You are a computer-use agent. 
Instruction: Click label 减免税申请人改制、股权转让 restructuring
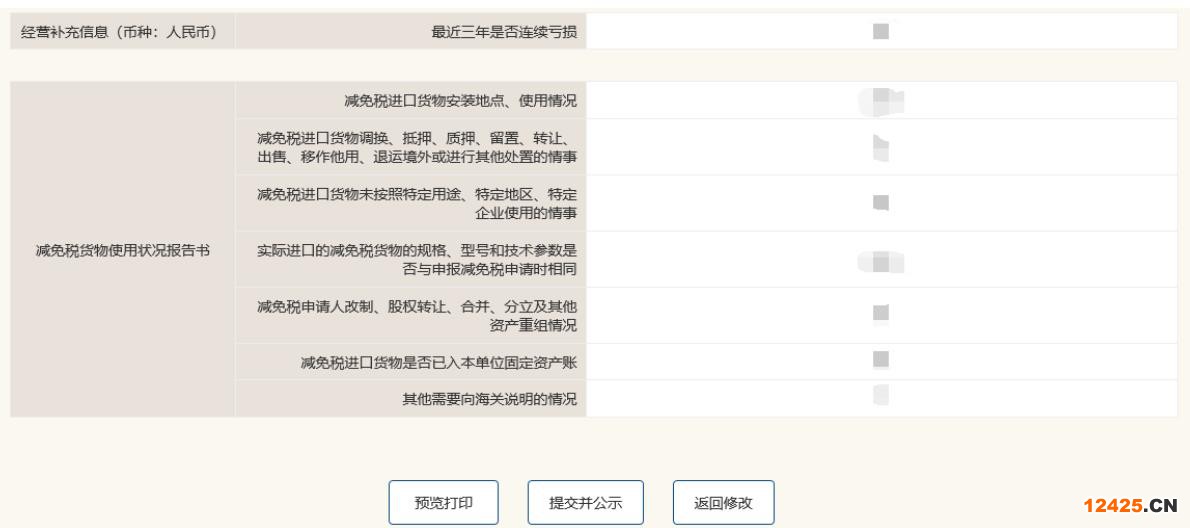coord(417,316)
